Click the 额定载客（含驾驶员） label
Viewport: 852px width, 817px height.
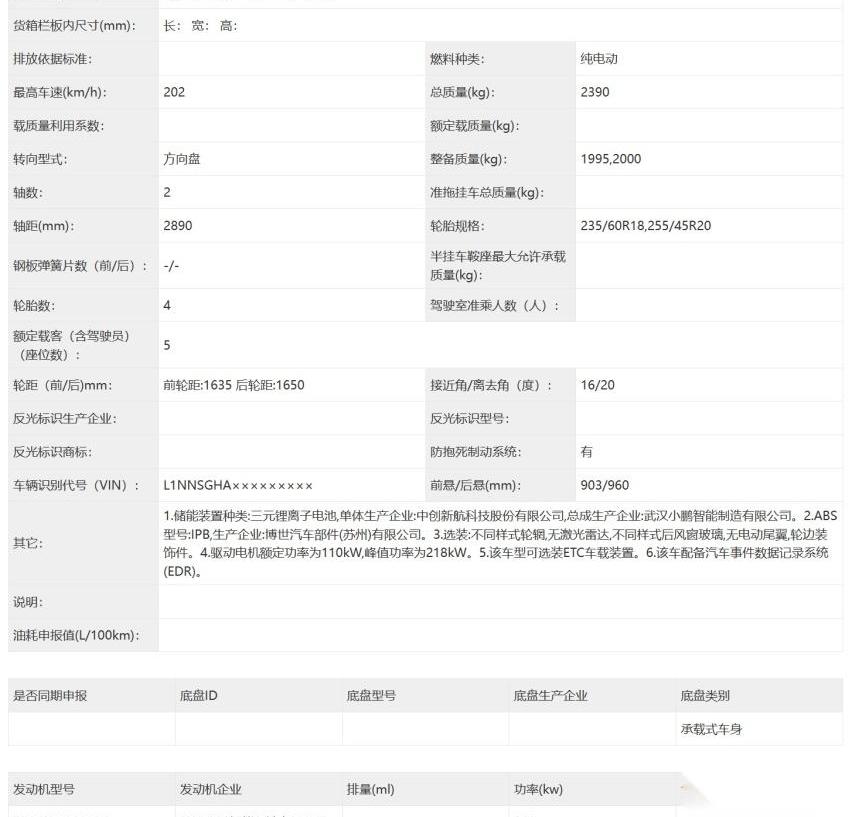(x=71, y=345)
